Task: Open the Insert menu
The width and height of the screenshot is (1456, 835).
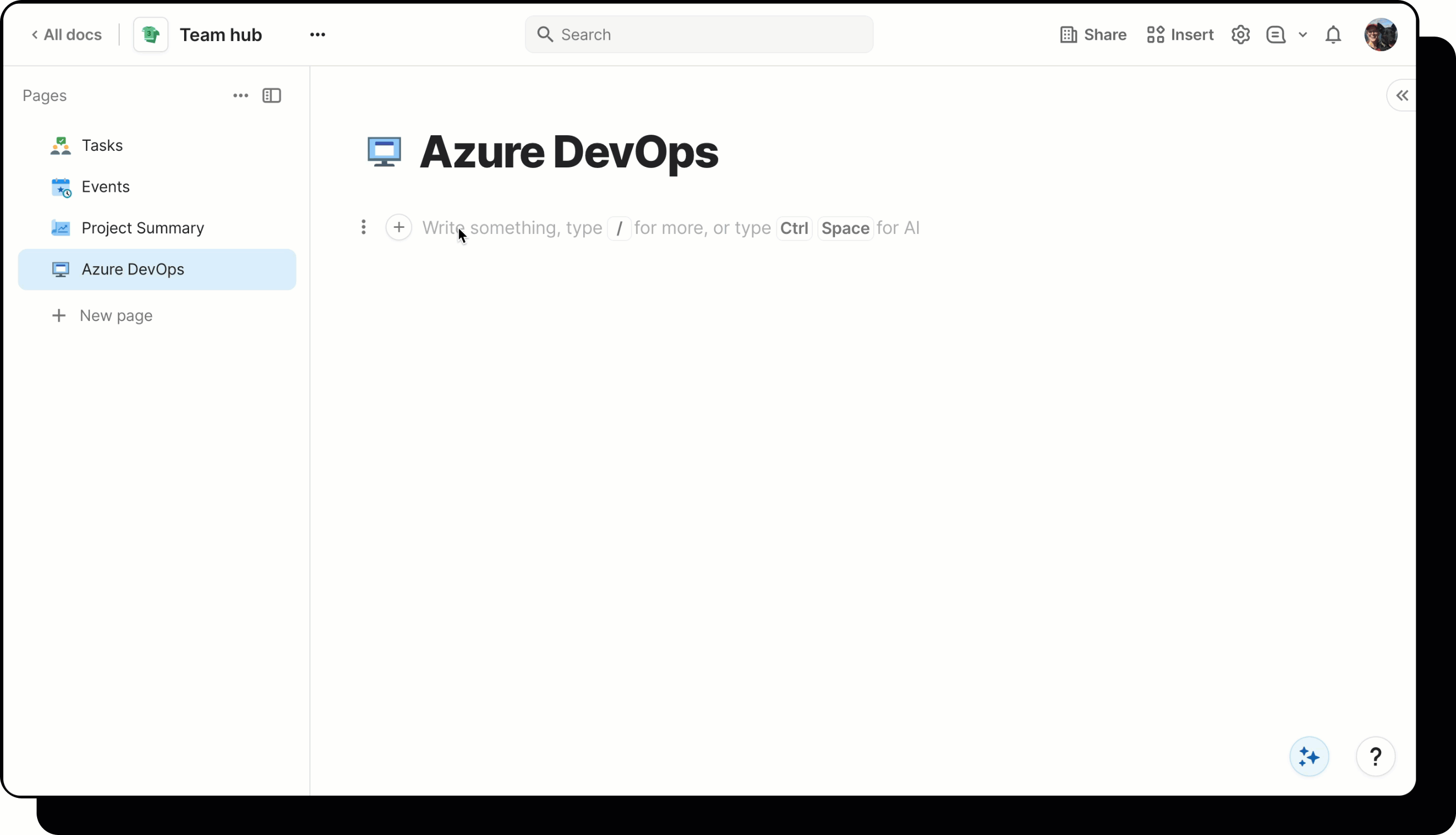Action: click(1181, 34)
